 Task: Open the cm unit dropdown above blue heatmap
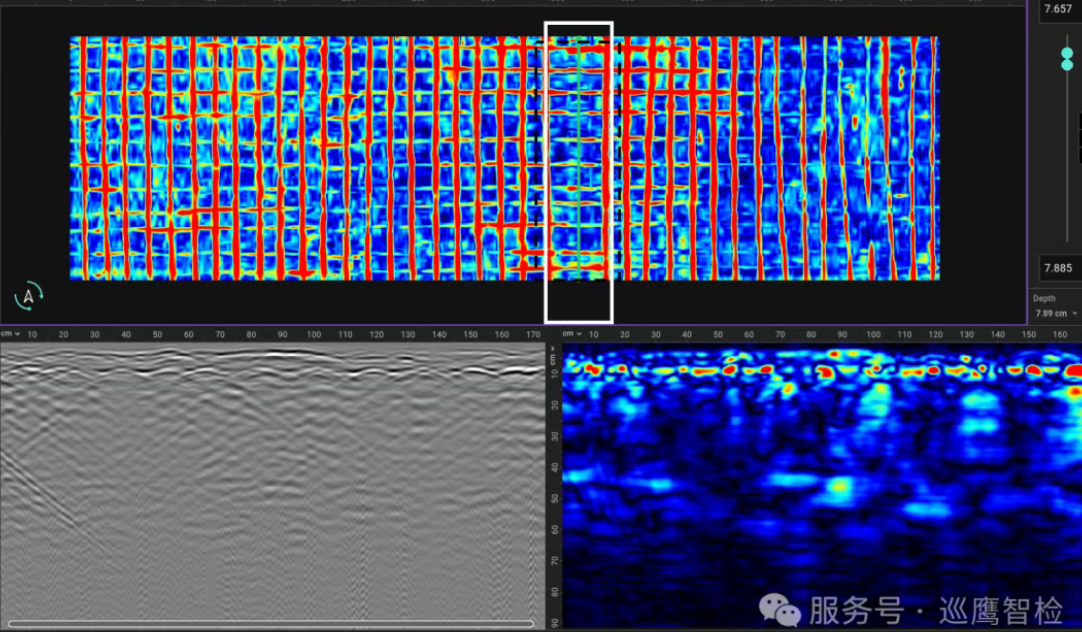[x=570, y=333]
